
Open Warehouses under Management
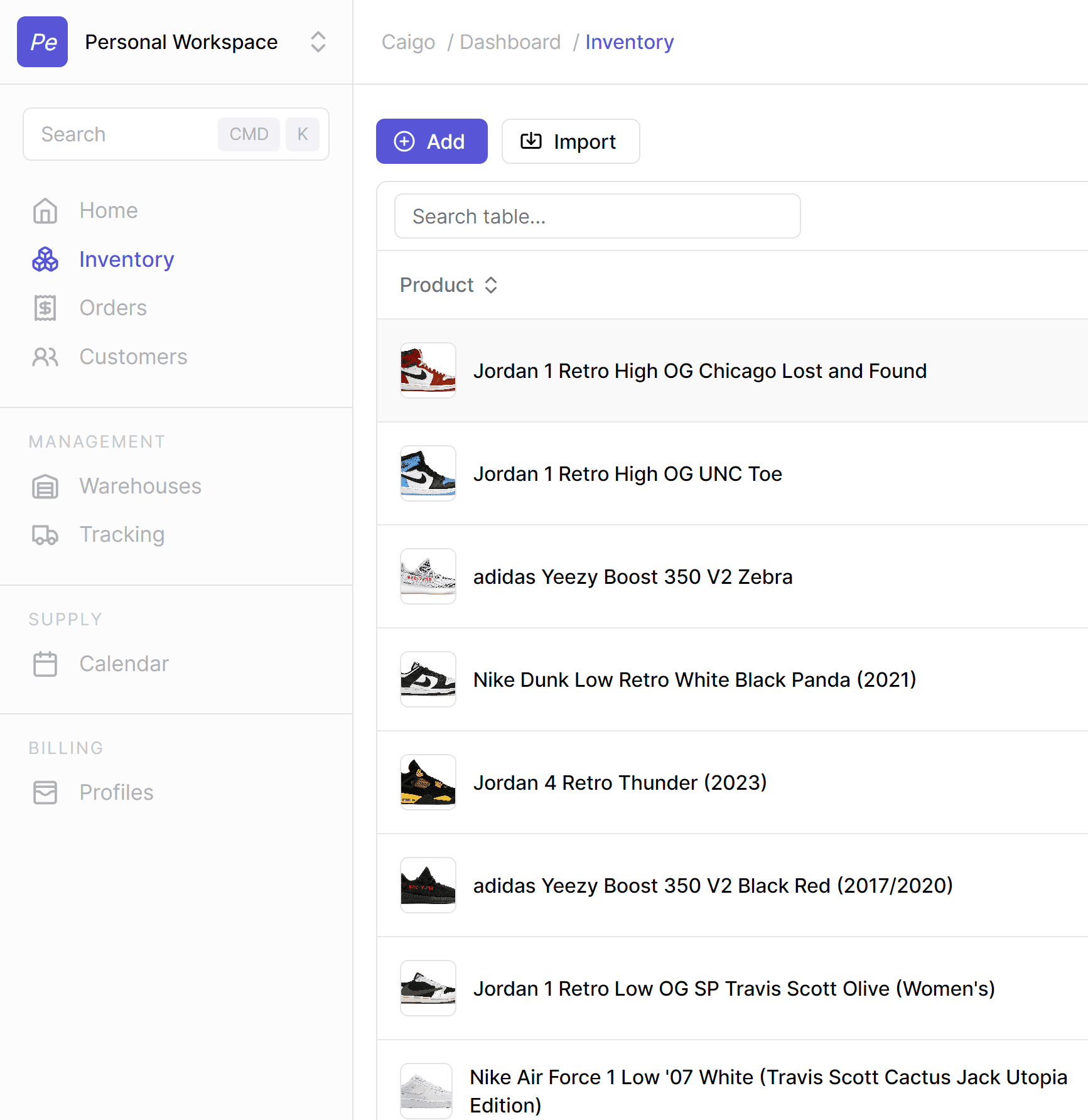tap(141, 486)
